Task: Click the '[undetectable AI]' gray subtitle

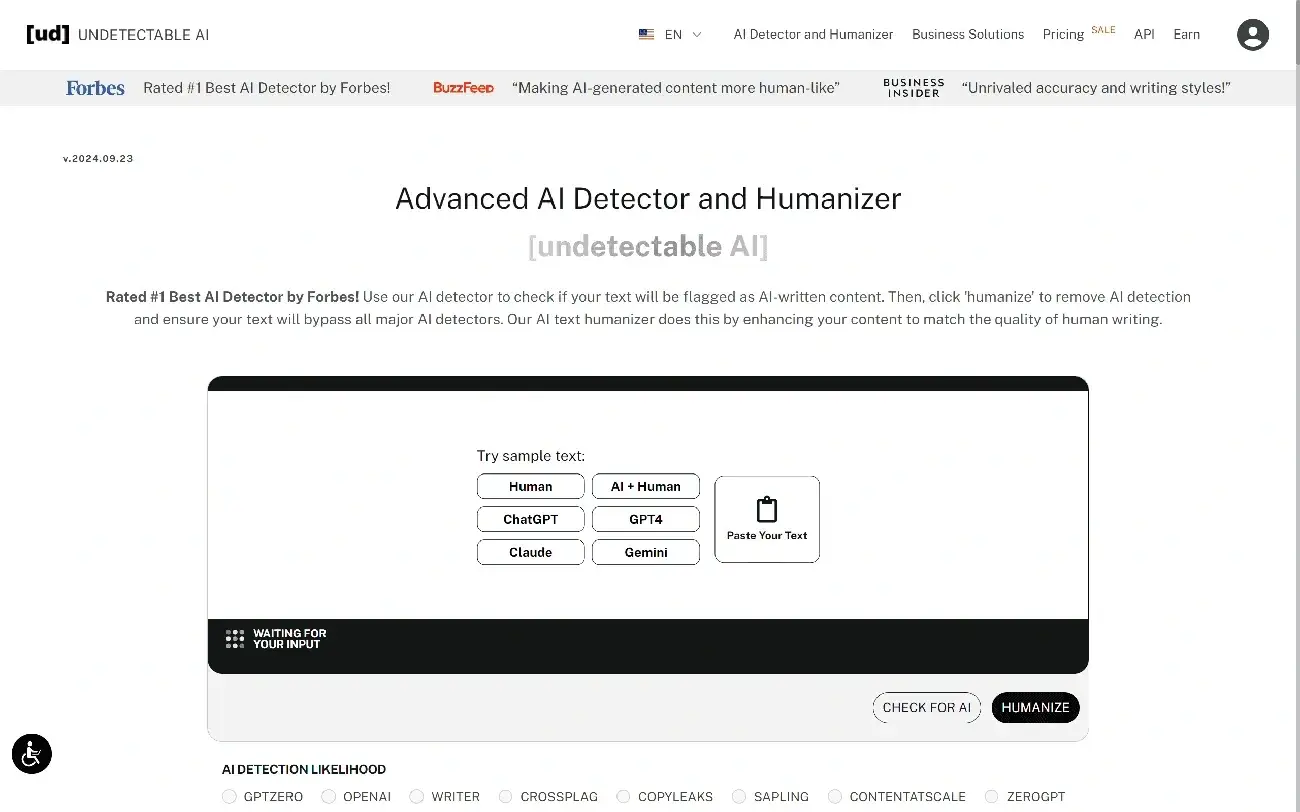Action: pos(648,246)
